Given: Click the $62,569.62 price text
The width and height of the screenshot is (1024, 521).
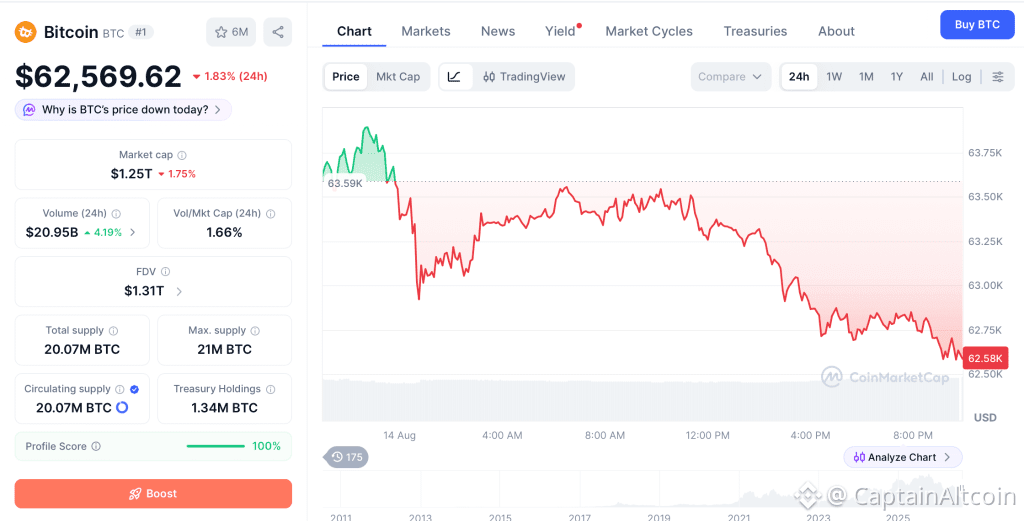Looking at the screenshot, I should (x=99, y=76).
